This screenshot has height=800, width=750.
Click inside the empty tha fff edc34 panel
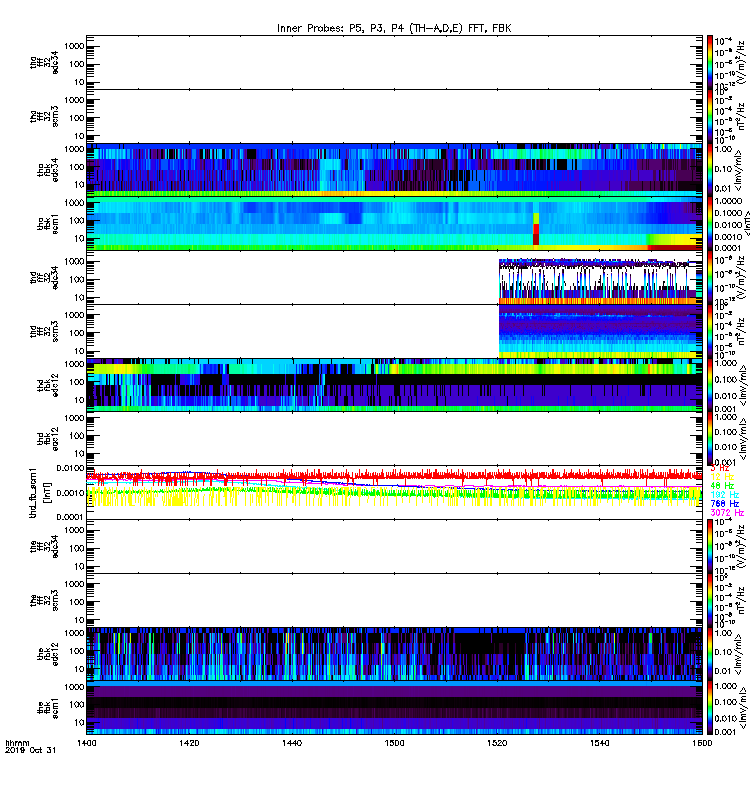point(394,62)
